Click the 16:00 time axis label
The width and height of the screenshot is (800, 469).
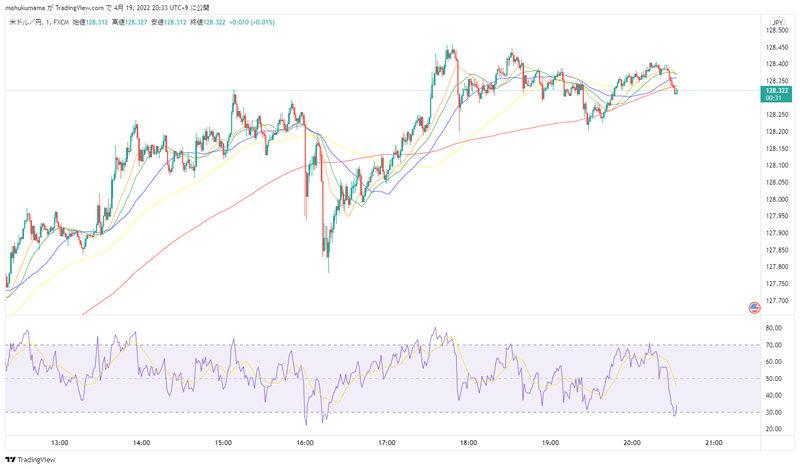click(x=305, y=443)
